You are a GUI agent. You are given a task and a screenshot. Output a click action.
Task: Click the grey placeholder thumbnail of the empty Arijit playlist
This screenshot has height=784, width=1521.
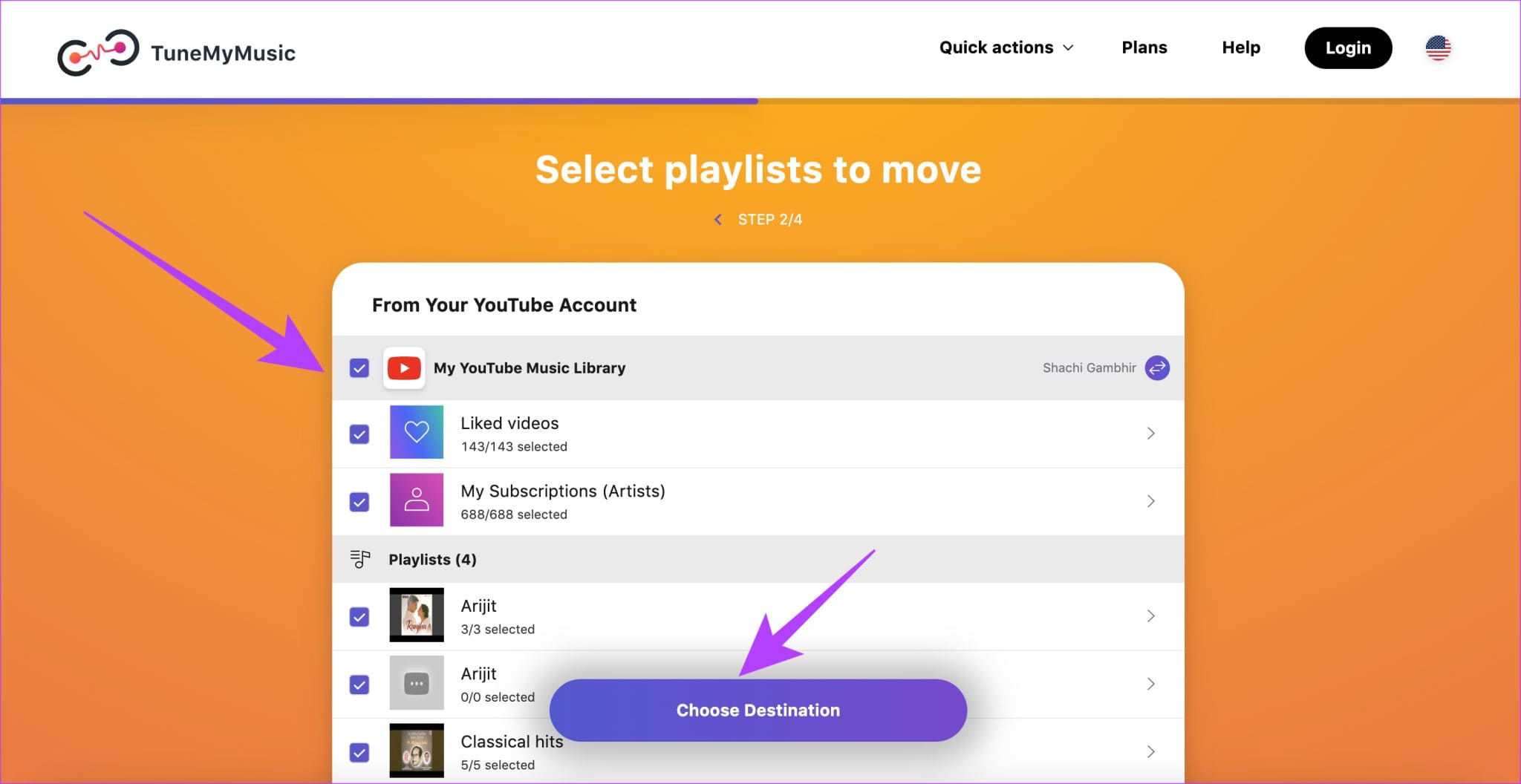[x=417, y=683]
